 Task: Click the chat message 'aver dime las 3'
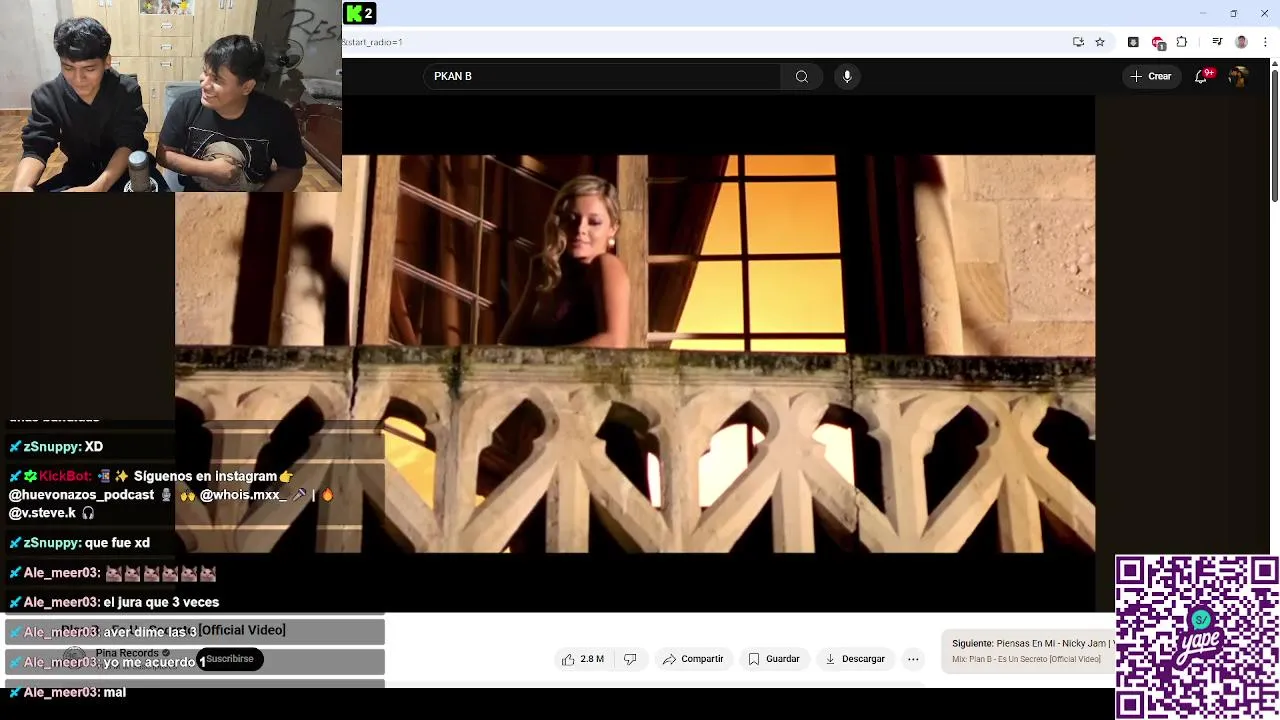pos(150,632)
